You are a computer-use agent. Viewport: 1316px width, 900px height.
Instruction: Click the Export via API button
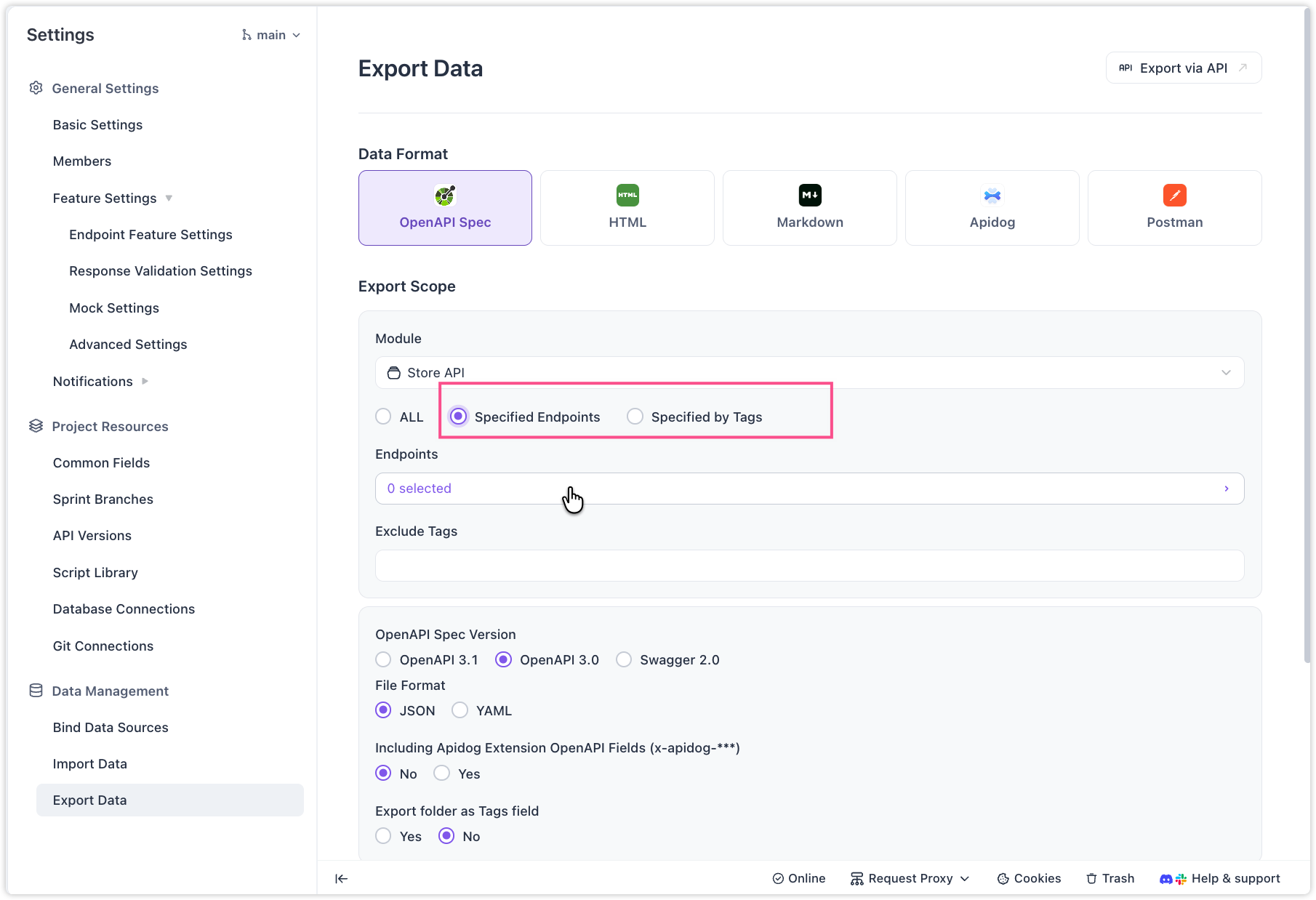click(x=1183, y=68)
